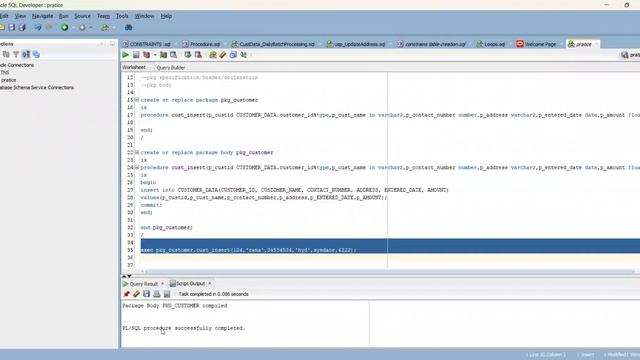Click the Explain Plan icon in worksheet toolbar
This screenshot has height=360, width=640.
[147, 55]
